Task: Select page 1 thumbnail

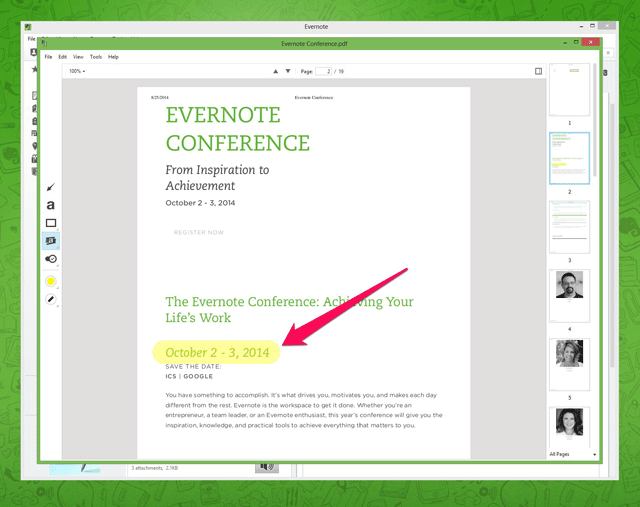Action: coord(569,90)
